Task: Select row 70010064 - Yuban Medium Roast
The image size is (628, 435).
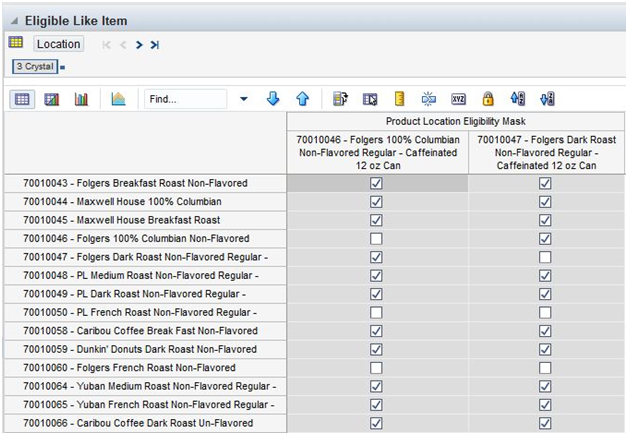Action: (145, 386)
